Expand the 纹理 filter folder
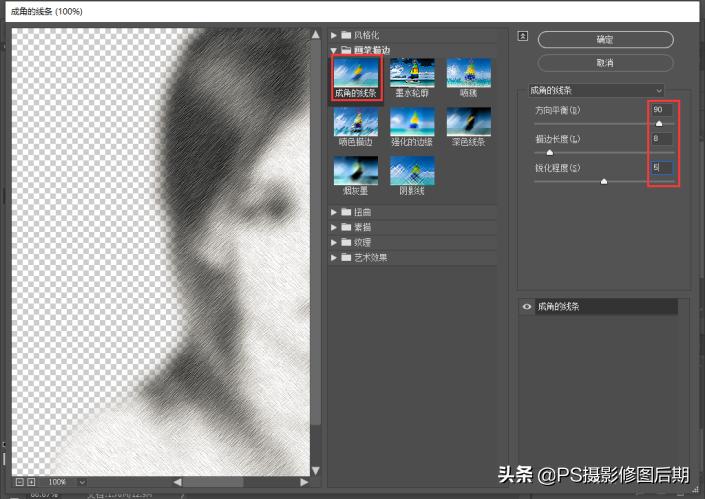The width and height of the screenshot is (705, 499). (x=334, y=243)
